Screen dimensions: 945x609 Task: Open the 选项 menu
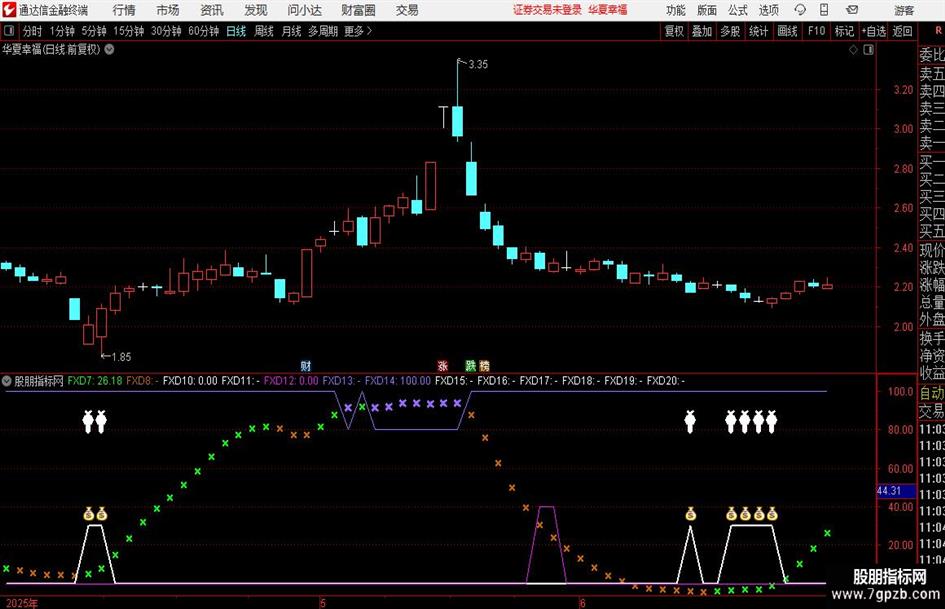click(768, 10)
